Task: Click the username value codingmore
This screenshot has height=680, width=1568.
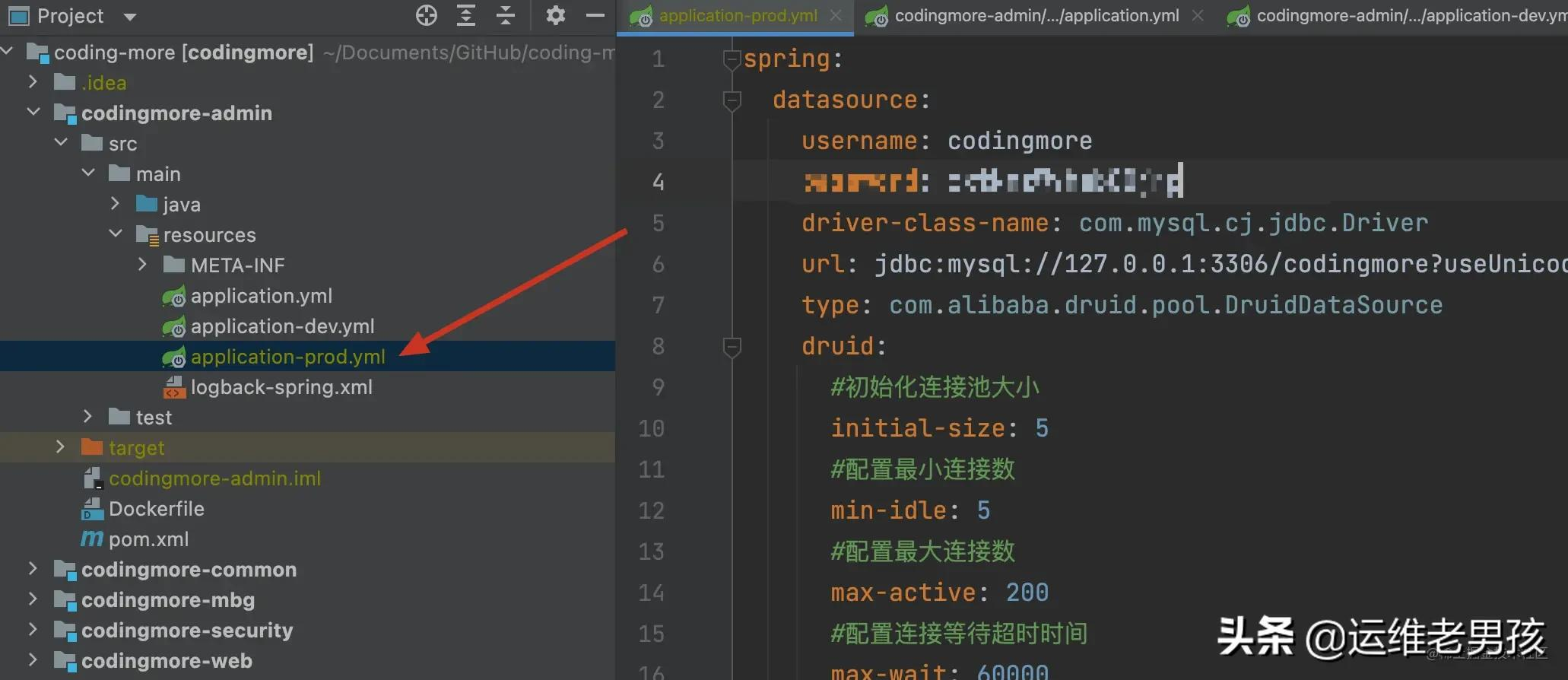Action: (x=1020, y=141)
